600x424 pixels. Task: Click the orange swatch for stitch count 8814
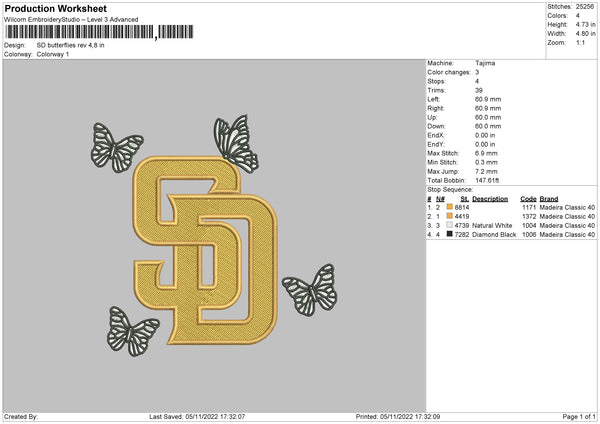(450, 207)
